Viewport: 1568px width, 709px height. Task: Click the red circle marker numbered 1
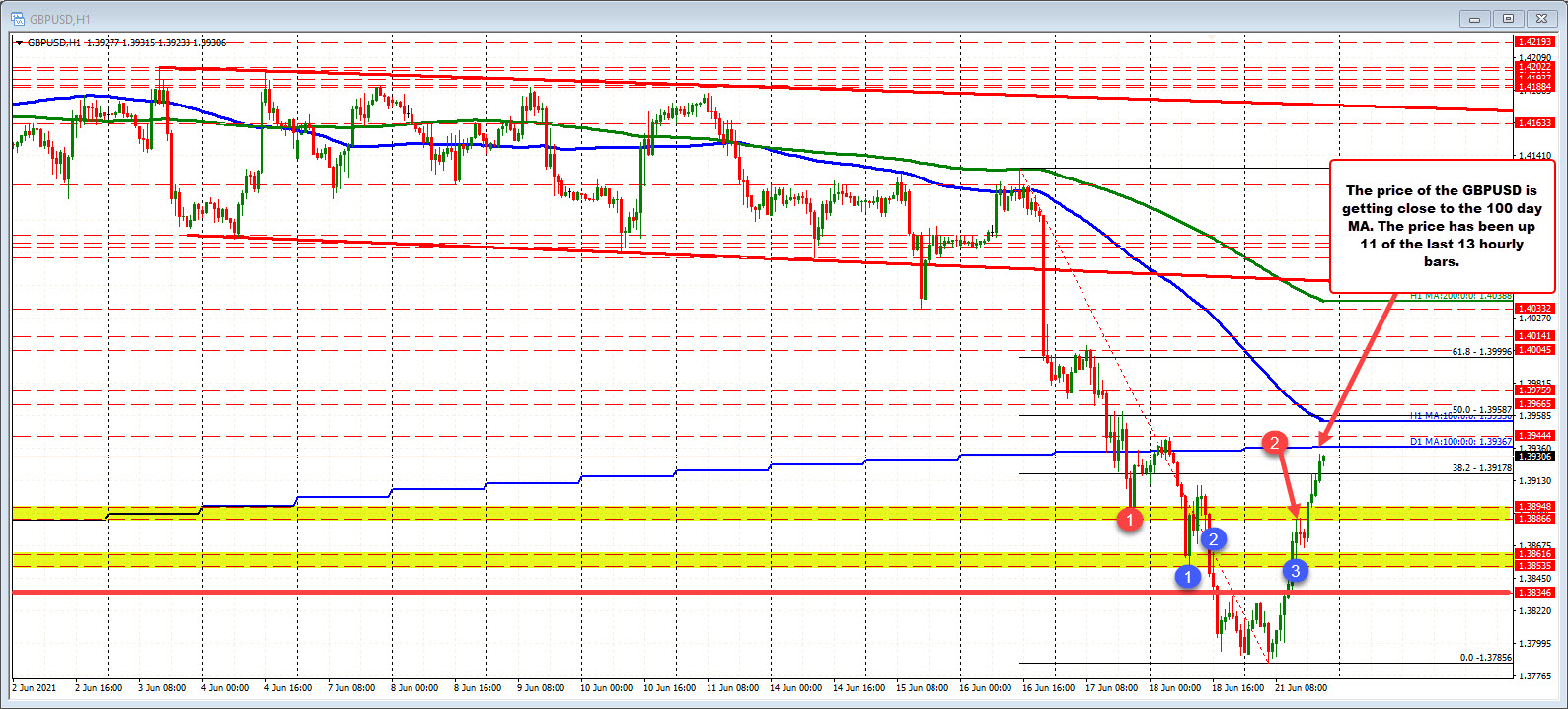pos(1129,518)
